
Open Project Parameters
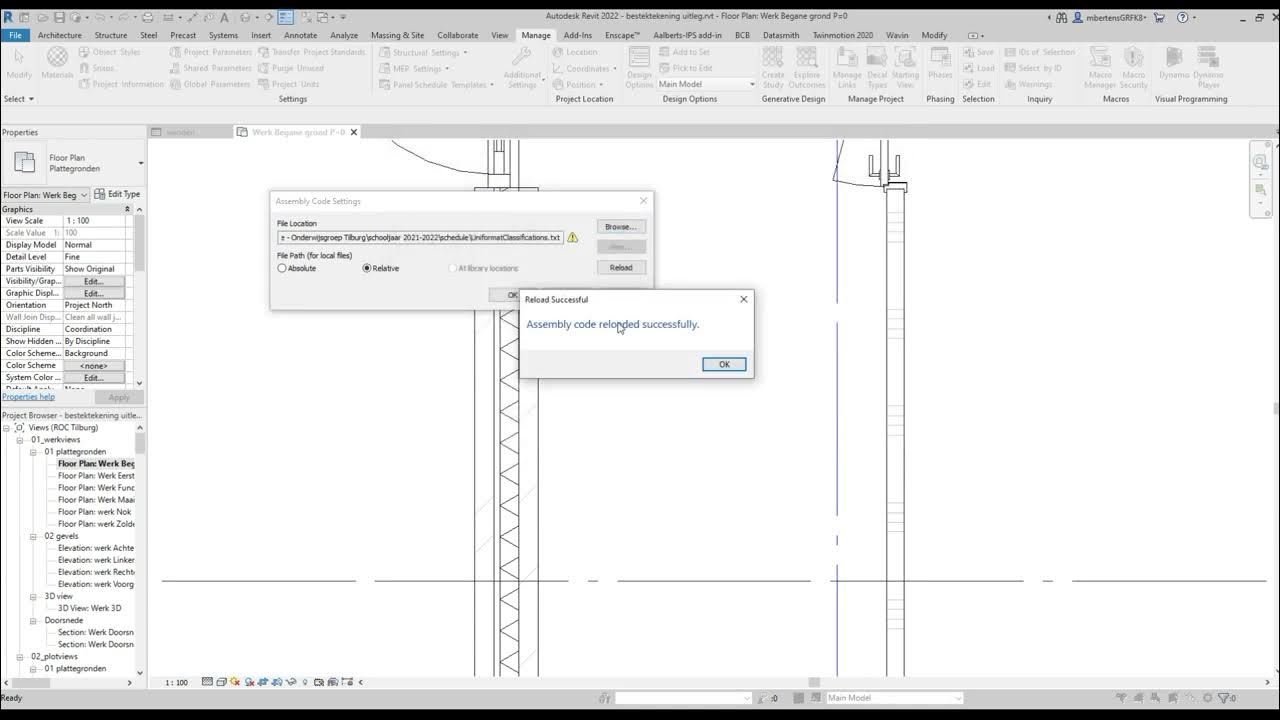point(210,52)
